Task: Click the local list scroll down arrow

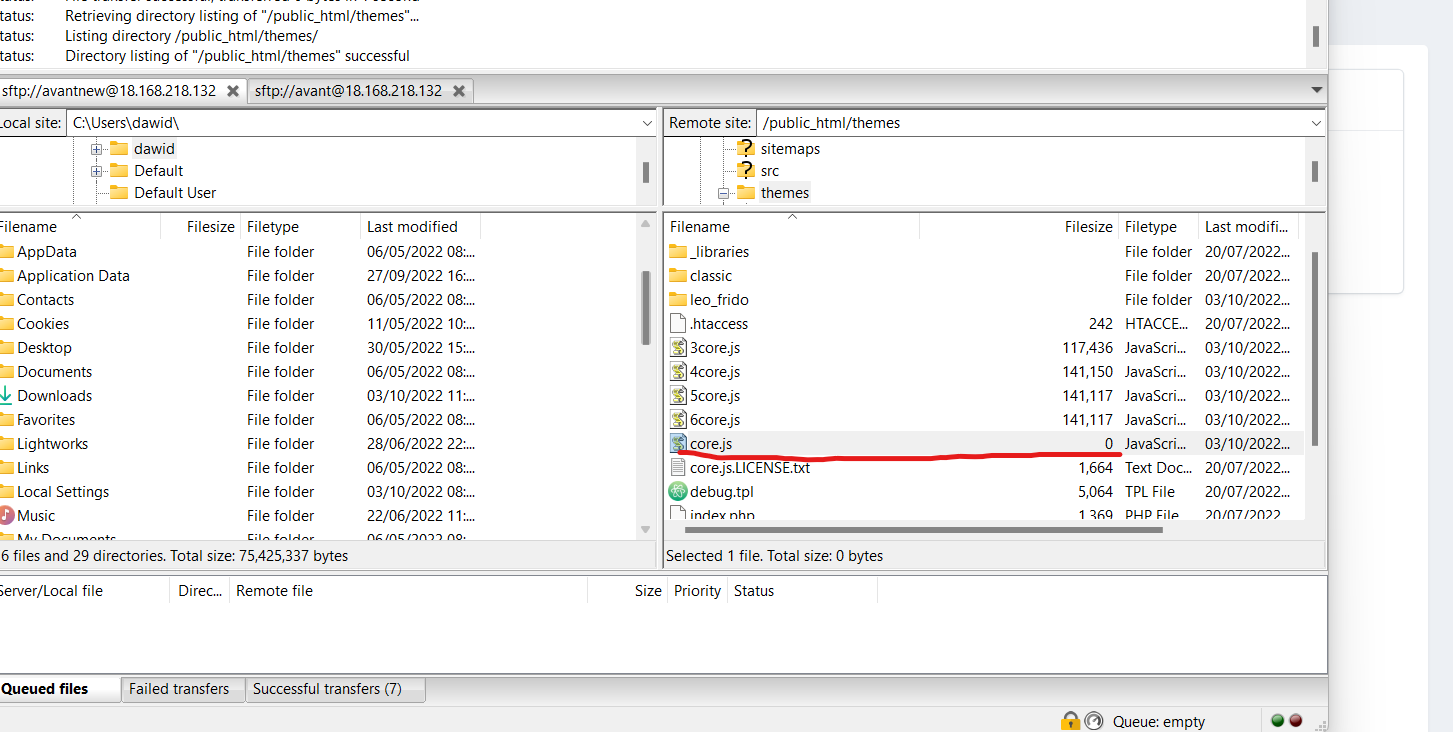Action: (646, 530)
